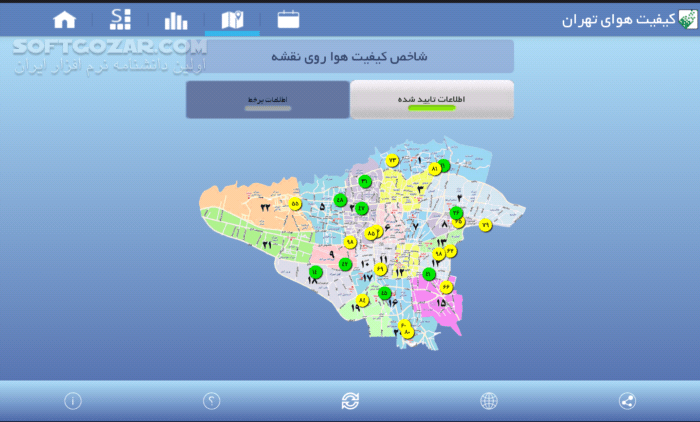Switch to the اطلاعات تایید شده tab

tap(432, 100)
